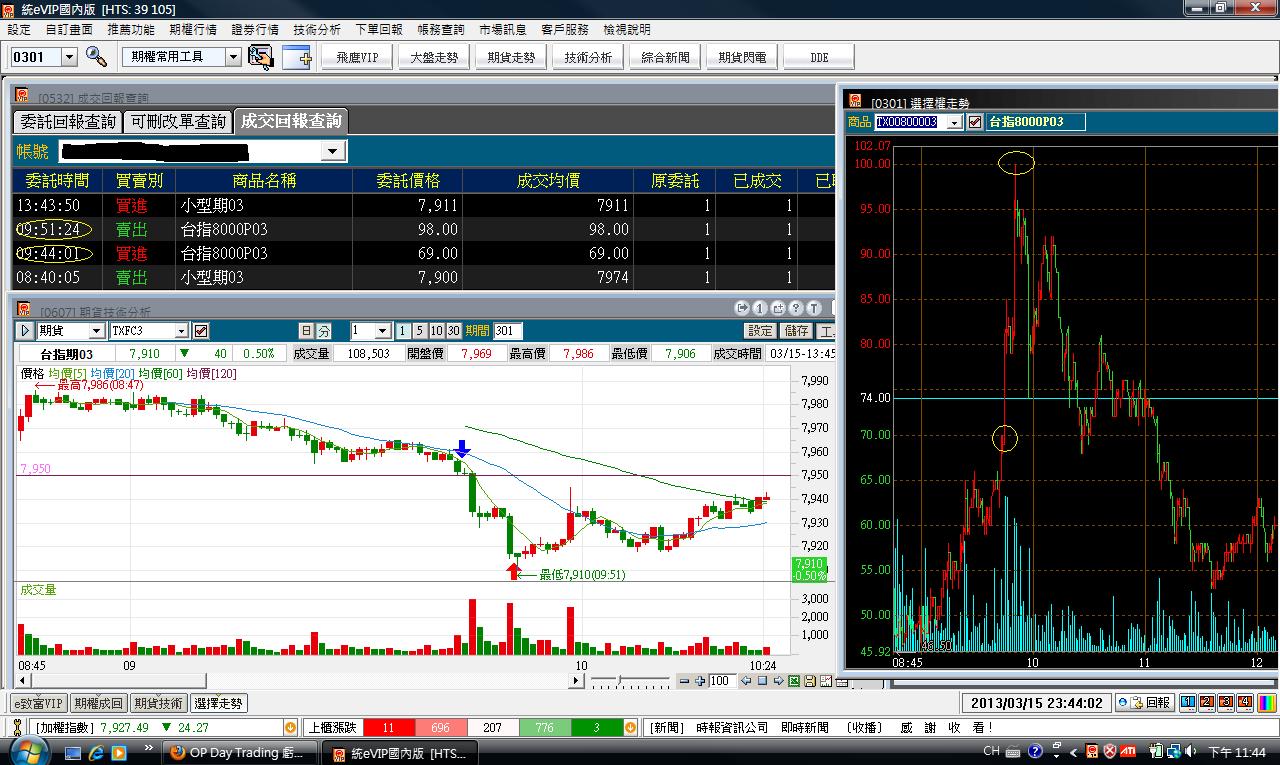Open the option product code dropdown

click(x=954, y=122)
